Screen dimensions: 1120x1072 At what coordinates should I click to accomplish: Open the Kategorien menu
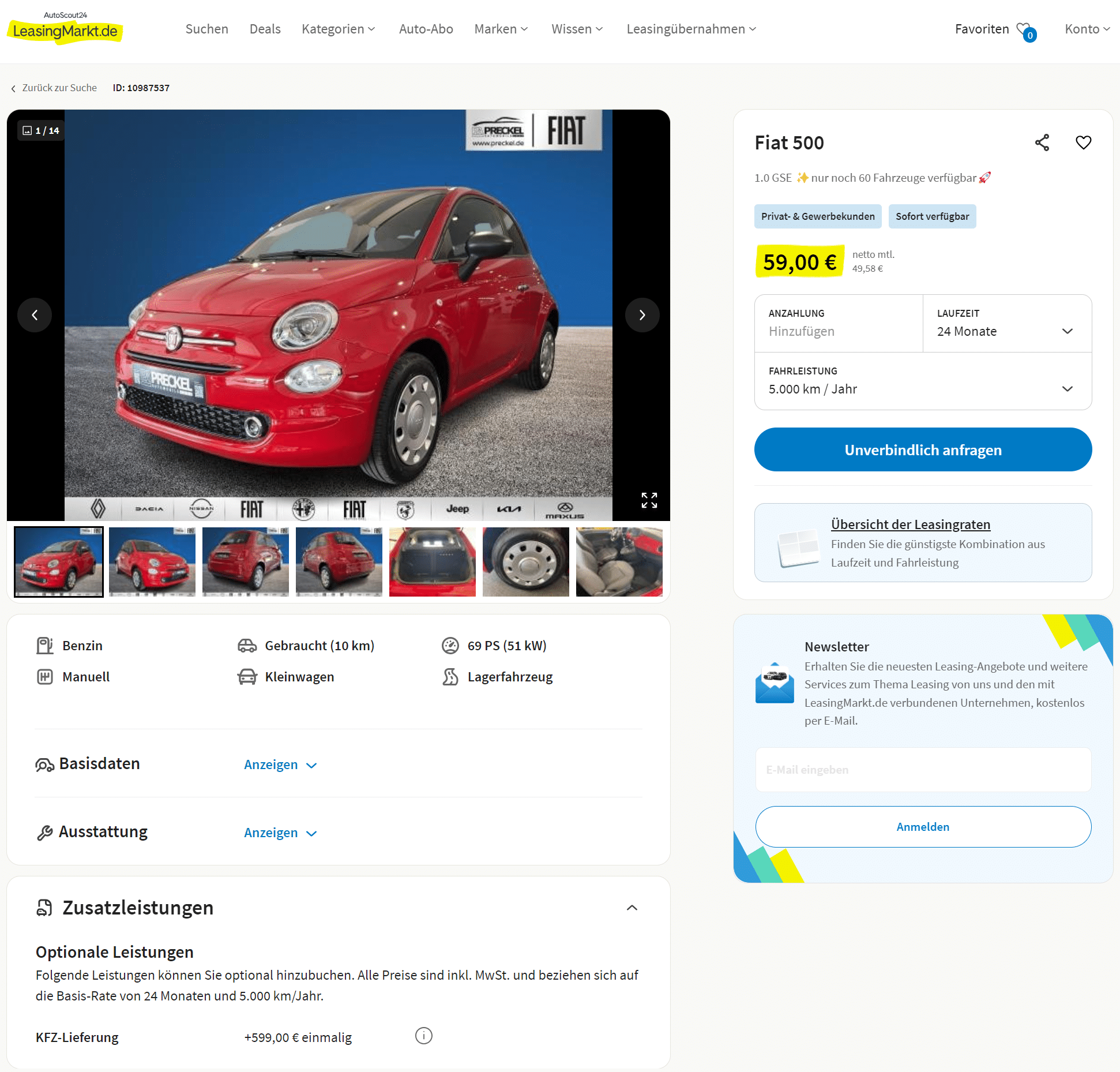coord(339,29)
